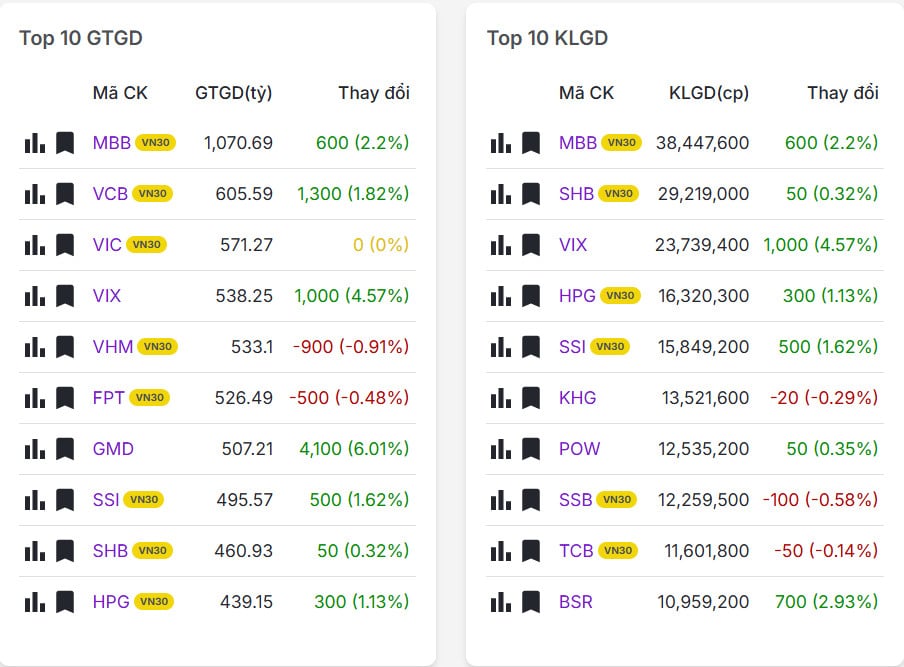Click VIX ticker in KLGD table

(573, 245)
